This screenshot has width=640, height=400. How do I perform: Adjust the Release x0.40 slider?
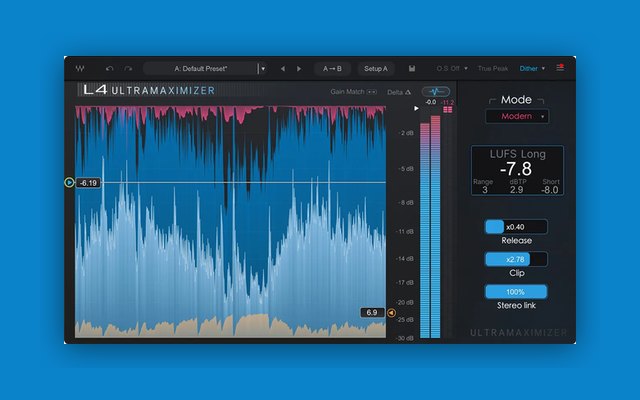(516, 227)
